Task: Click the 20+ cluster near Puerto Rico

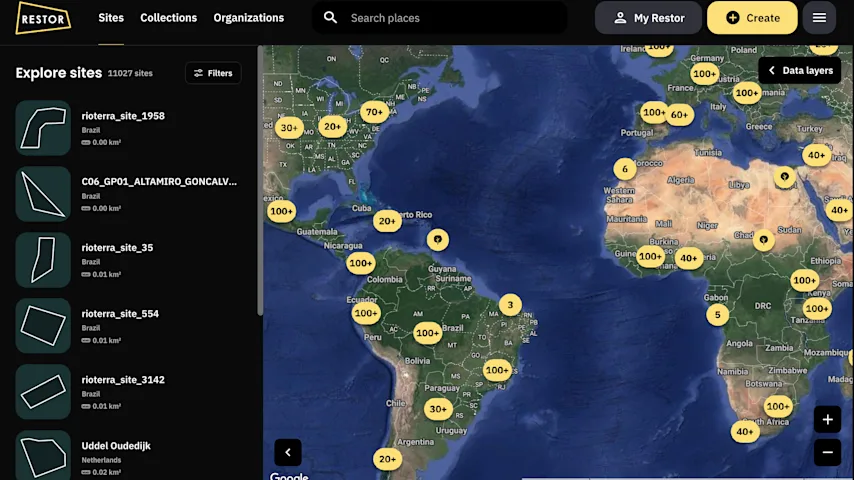Action: (387, 221)
